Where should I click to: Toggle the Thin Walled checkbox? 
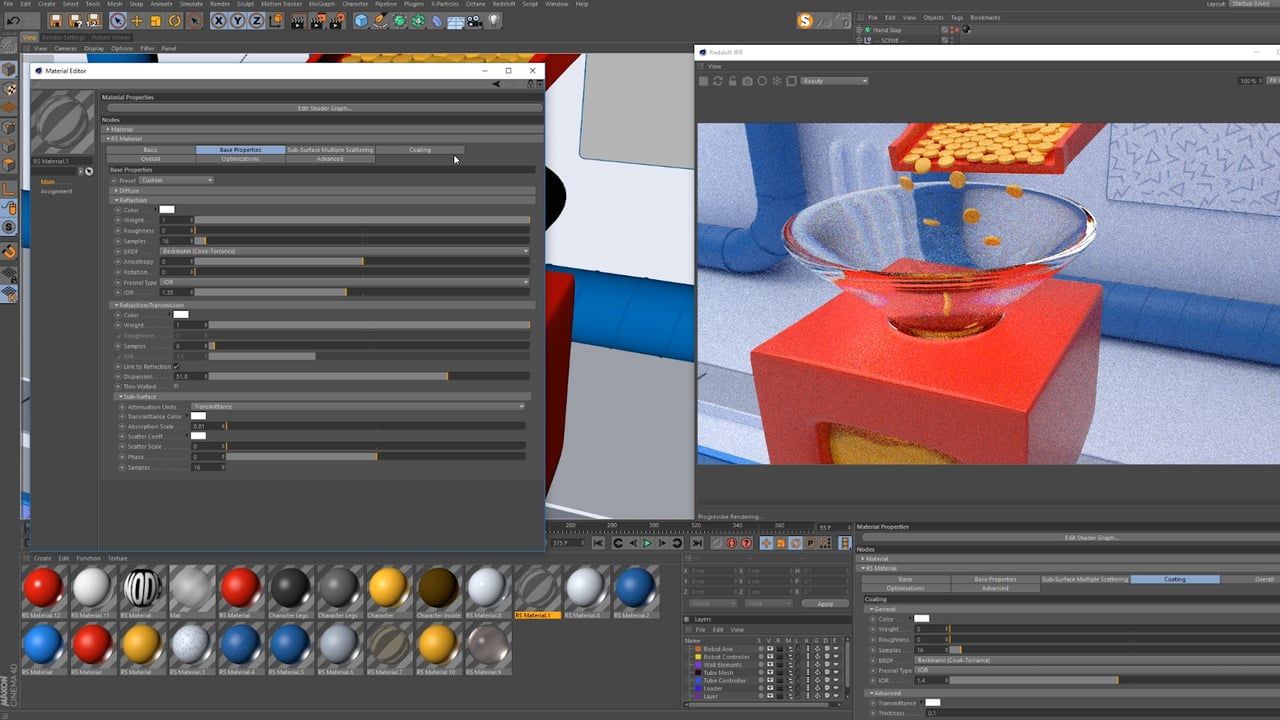click(x=177, y=386)
